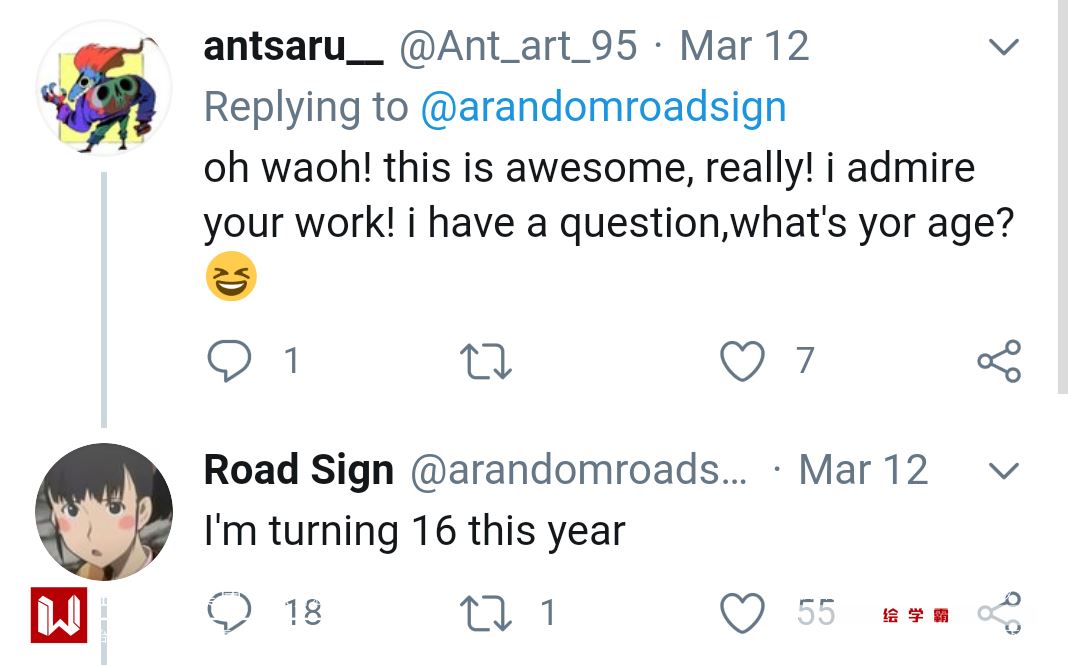Expand options chevron on Road Sign's tweet
1068x665 pixels.
pos(1002,470)
